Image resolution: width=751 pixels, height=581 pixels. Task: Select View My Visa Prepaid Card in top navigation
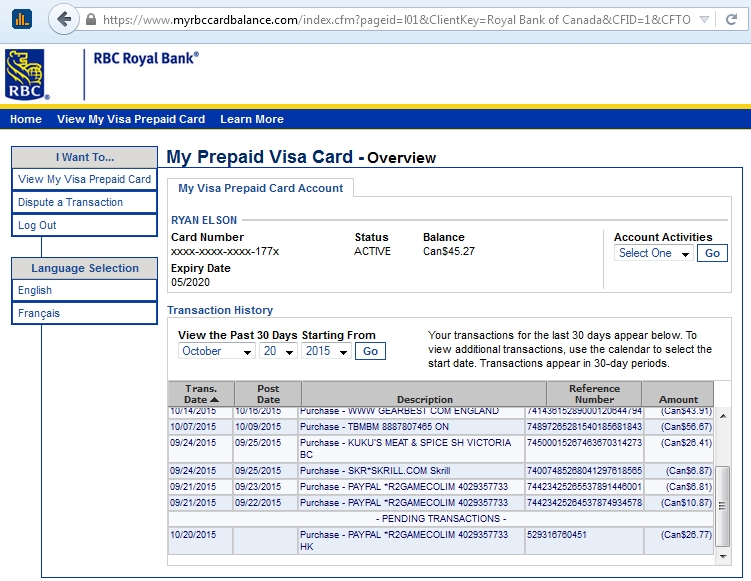131,119
